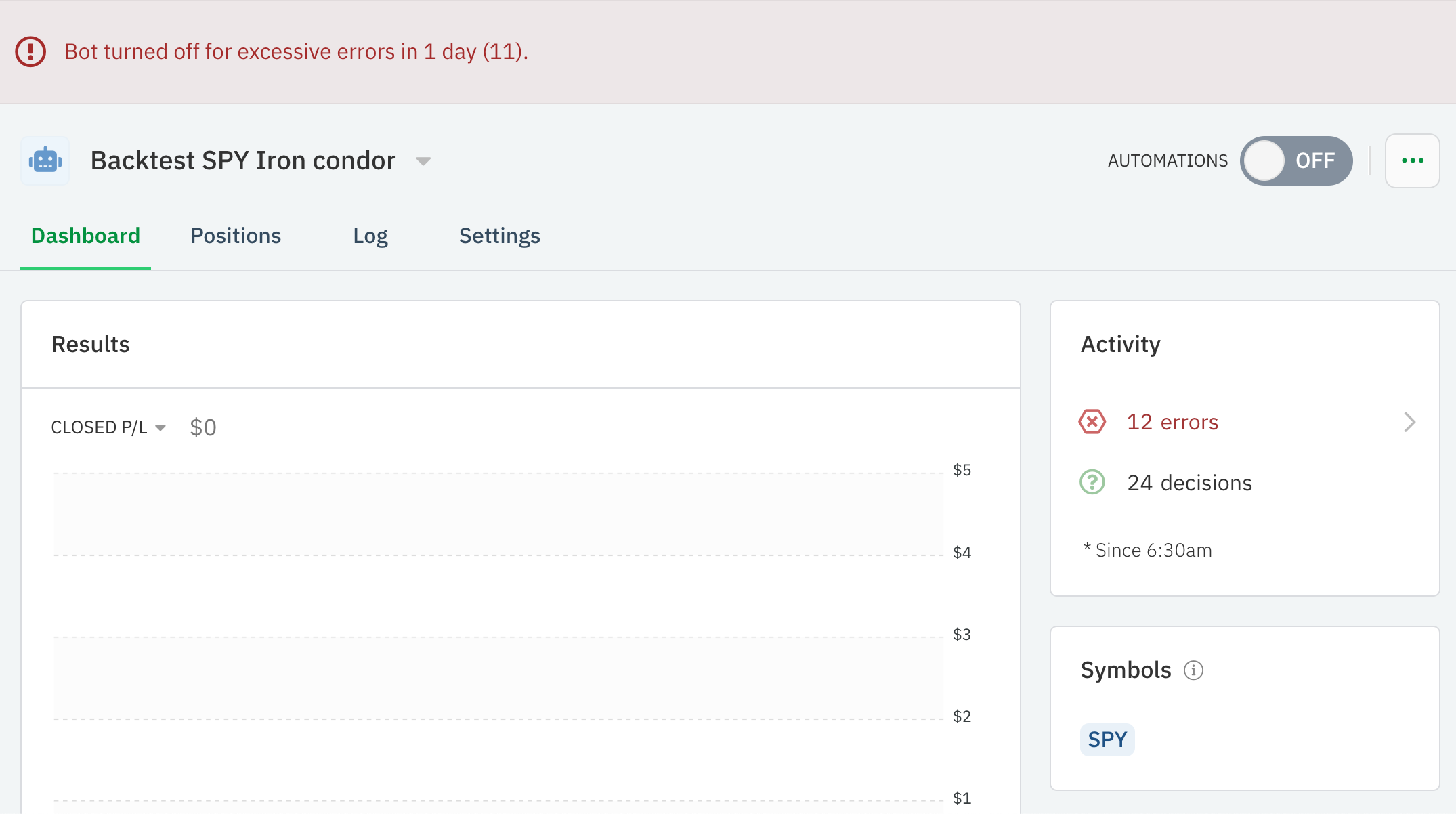Click the dropdown caret beside CLOSED P/L
The image size is (1456, 814).
pos(161,427)
